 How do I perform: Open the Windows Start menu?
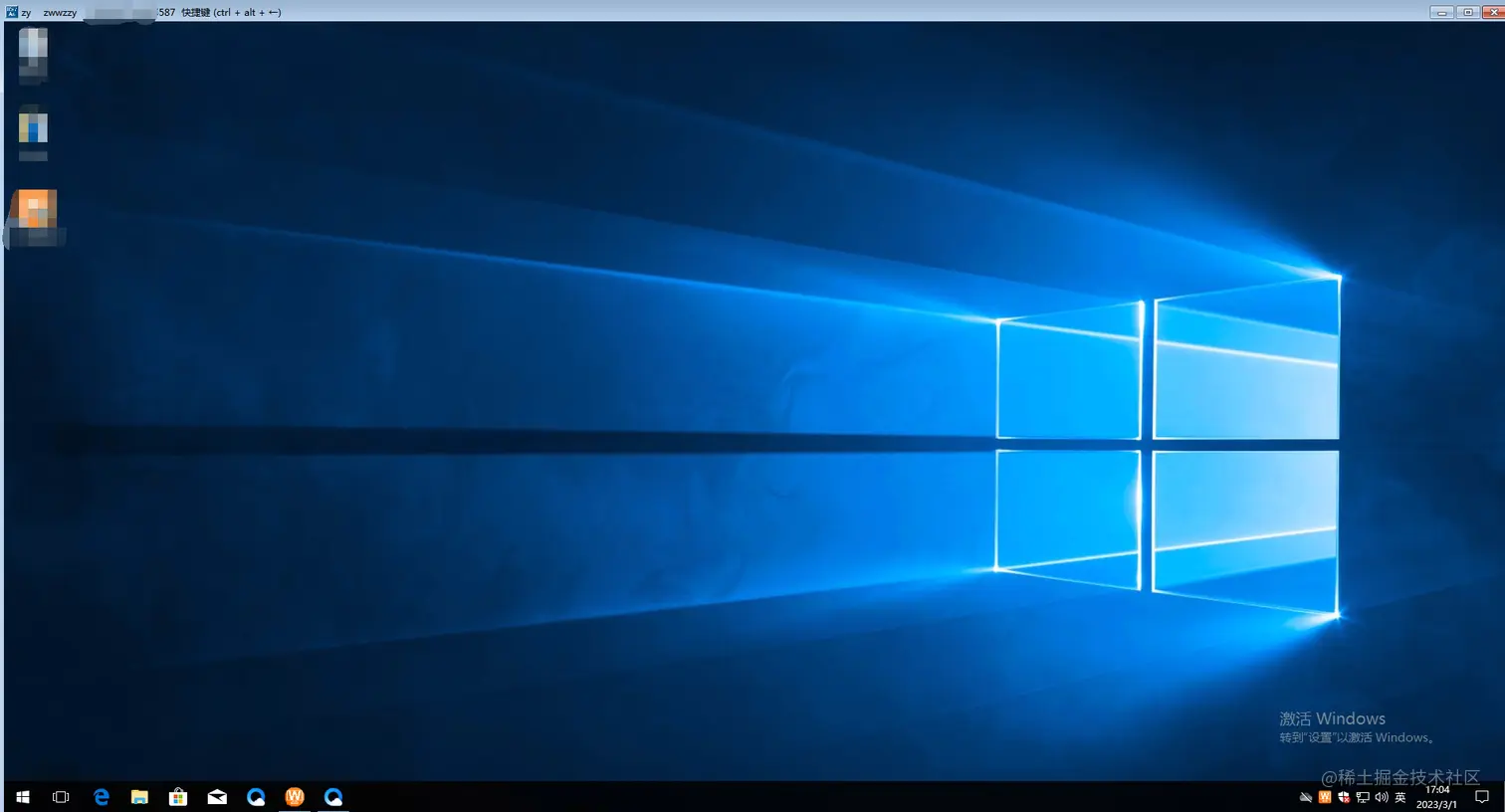(x=23, y=797)
